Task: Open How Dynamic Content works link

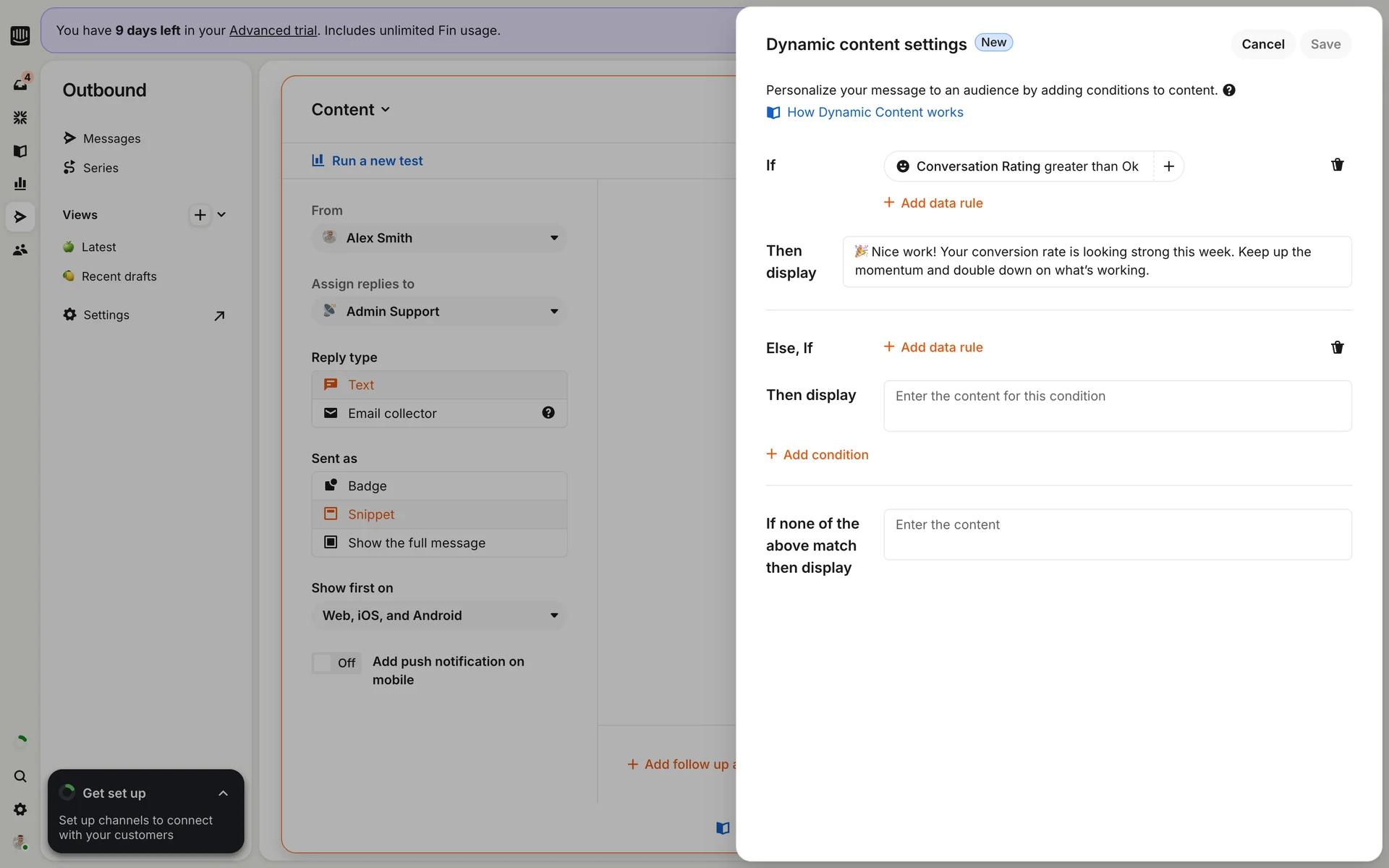Action: [874, 112]
